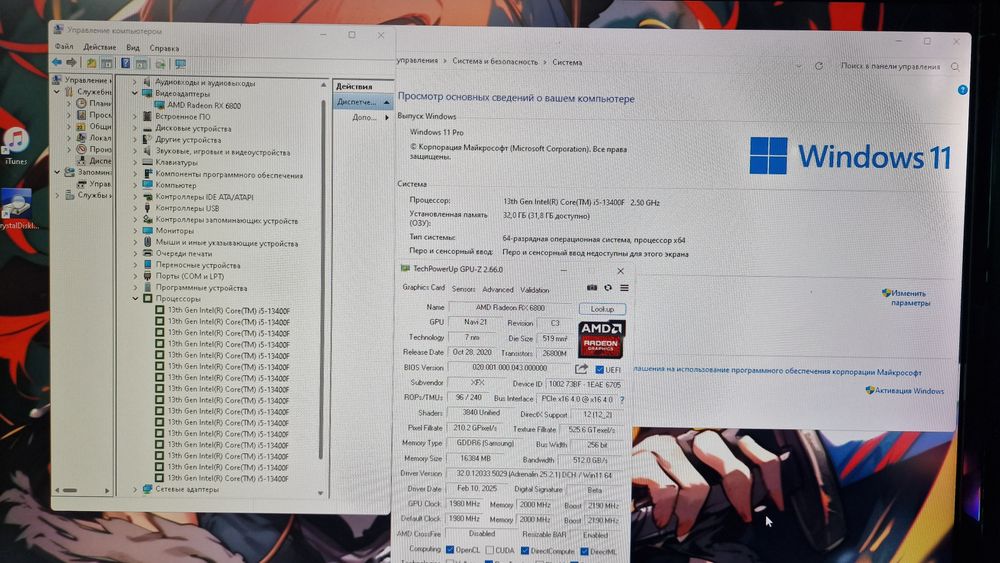Click the Up one level folder toolbar icon
The image size is (1000, 563).
coord(91,63)
